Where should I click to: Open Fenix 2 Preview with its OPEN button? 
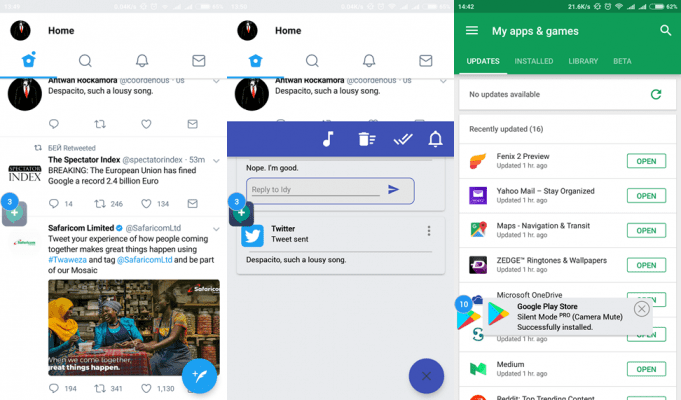(646, 161)
